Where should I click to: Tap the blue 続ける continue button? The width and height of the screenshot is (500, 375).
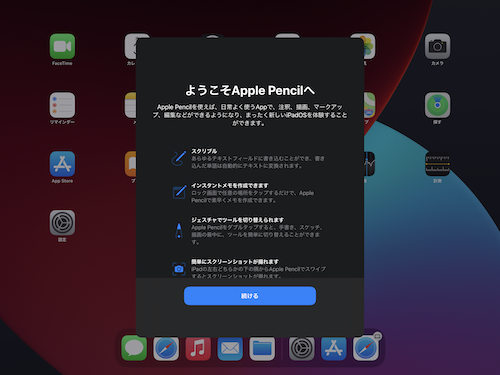(250, 296)
